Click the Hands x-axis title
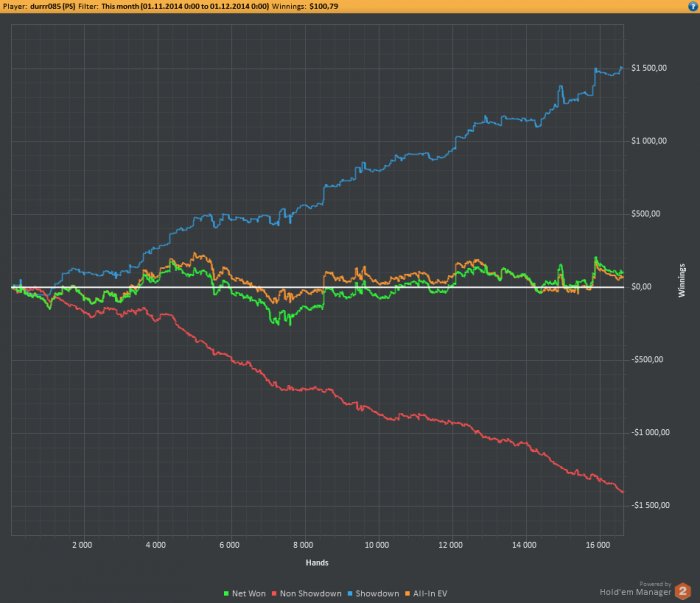 317,563
